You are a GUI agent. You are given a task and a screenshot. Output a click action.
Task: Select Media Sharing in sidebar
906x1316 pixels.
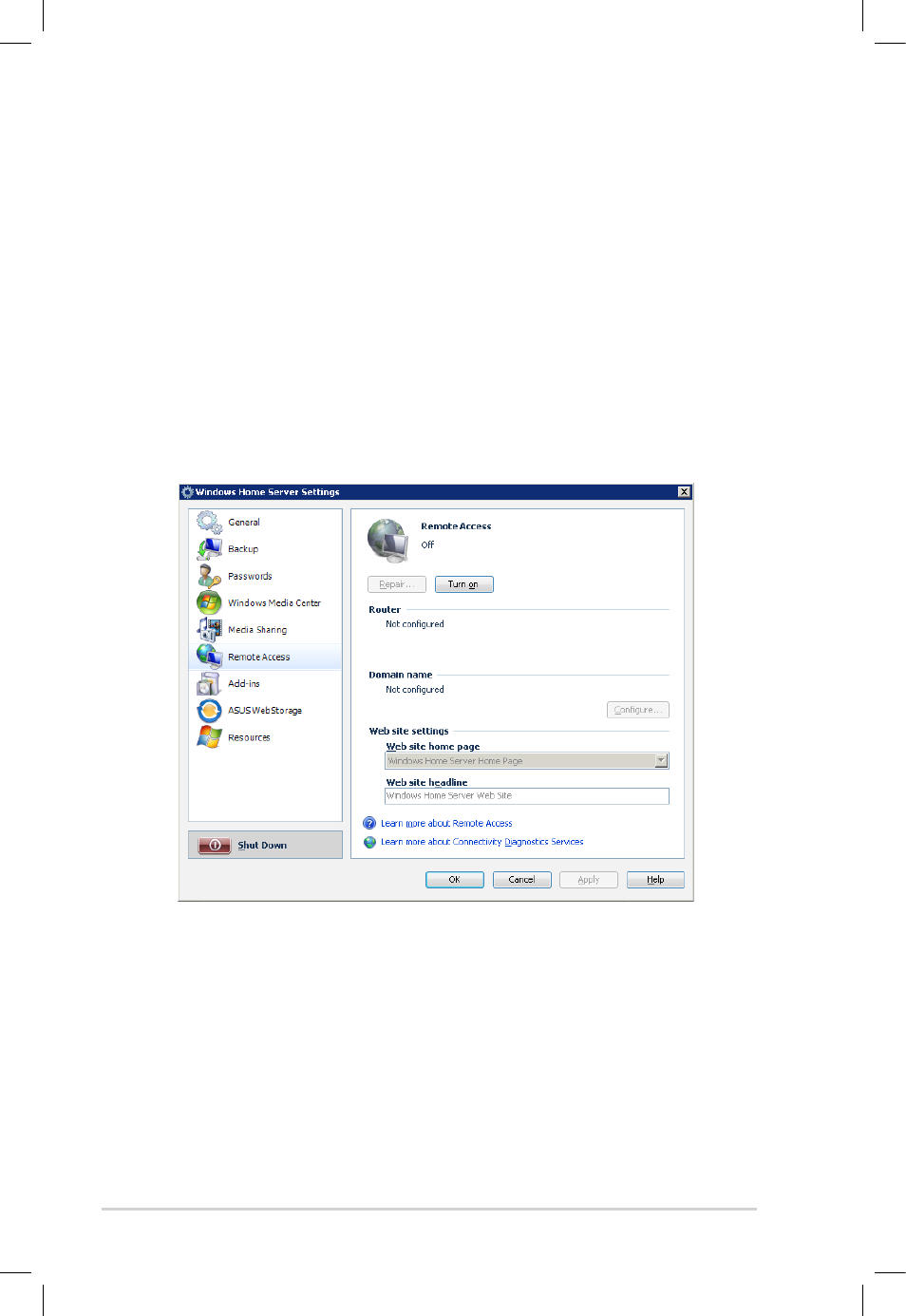(x=265, y=629)
